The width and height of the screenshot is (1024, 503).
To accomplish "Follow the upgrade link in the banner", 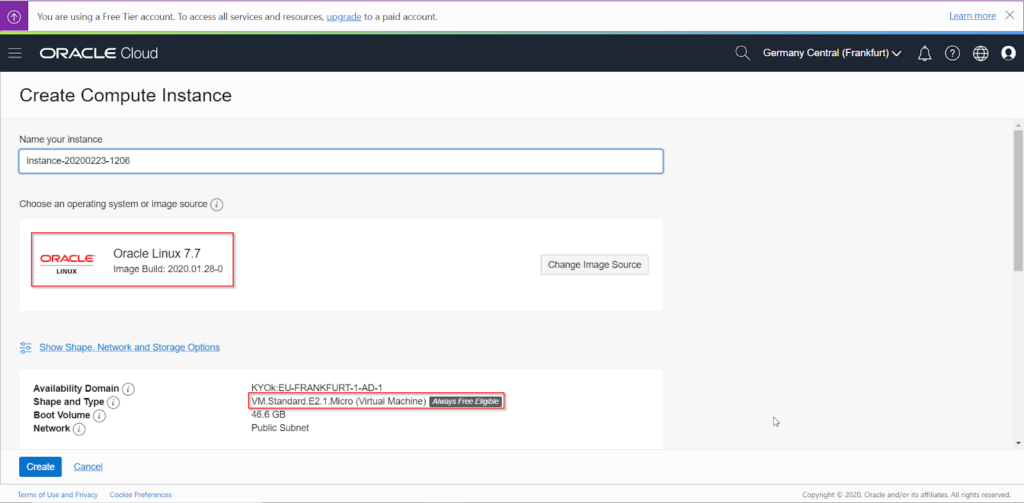I will click(x=344, y=17).
